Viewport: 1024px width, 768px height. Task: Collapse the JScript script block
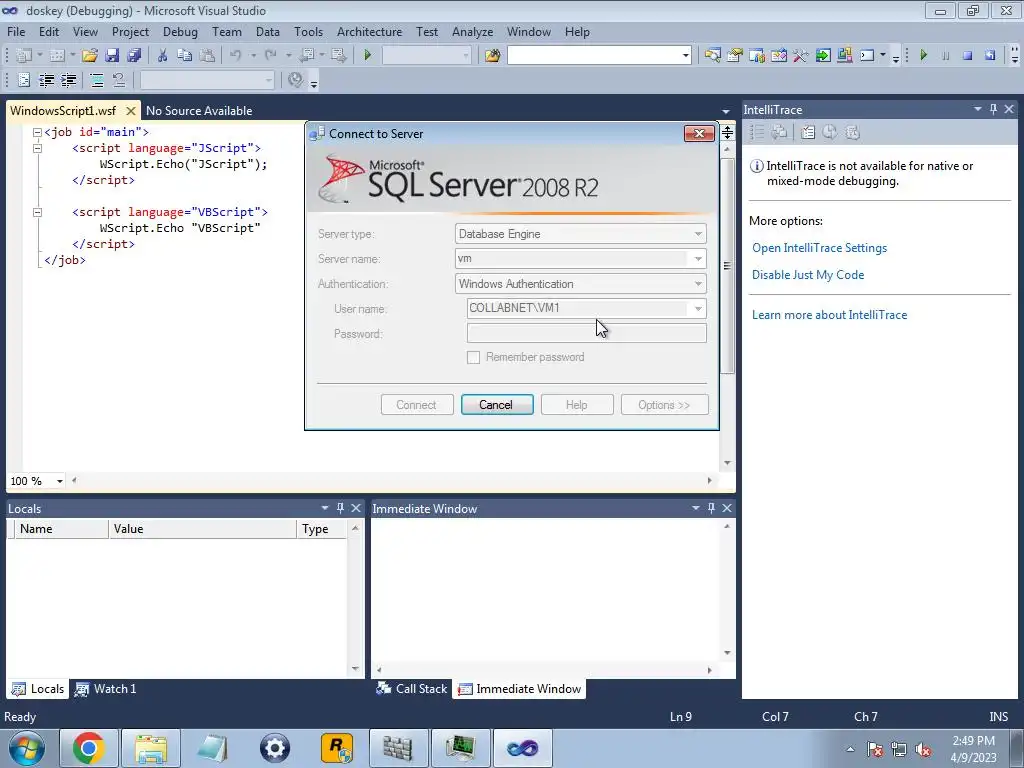click(37, 148)
